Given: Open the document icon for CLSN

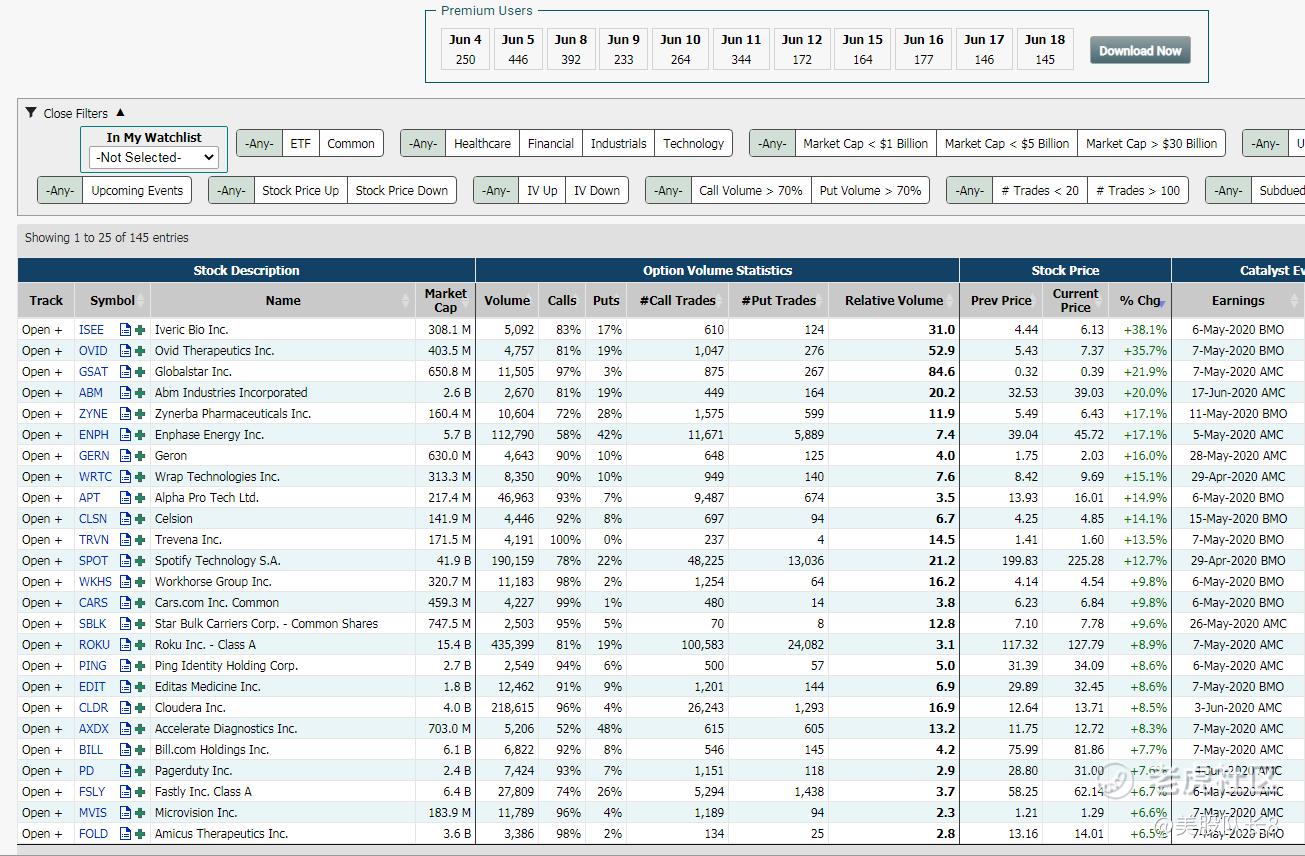Looking at the screenshot, I should coord(126,519).
